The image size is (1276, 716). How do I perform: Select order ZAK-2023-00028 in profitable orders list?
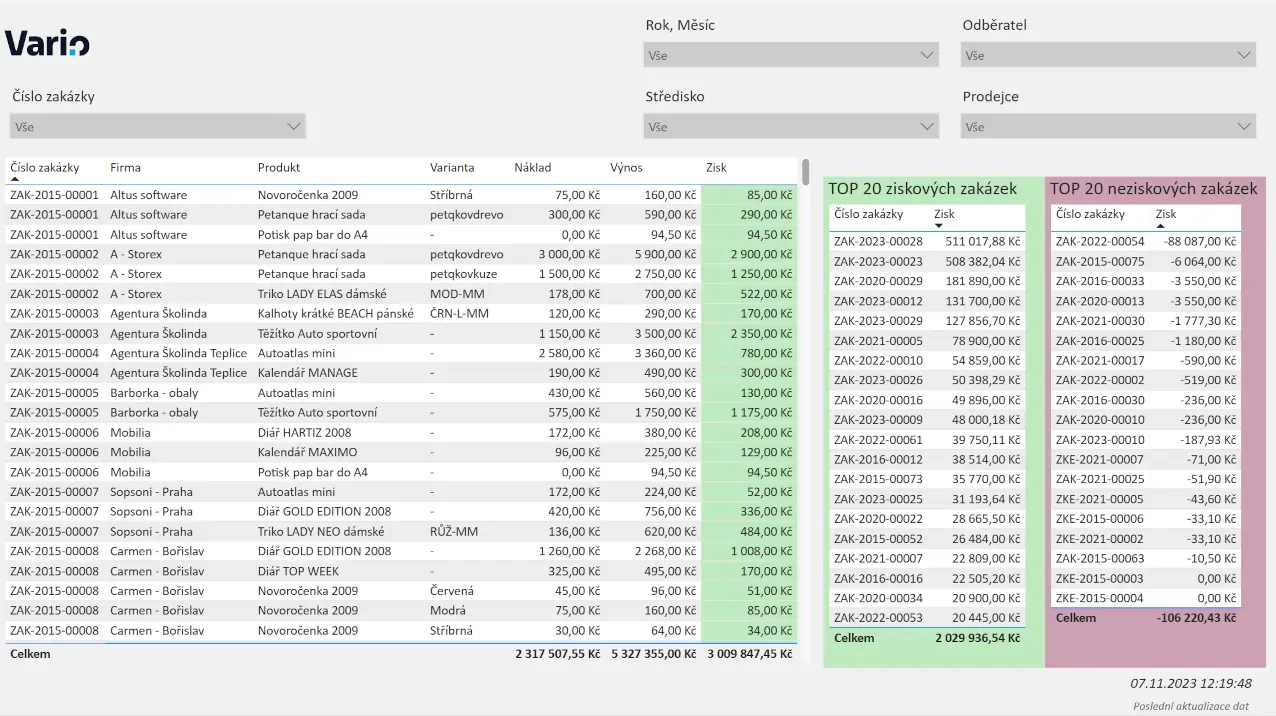tap(878, 242)
